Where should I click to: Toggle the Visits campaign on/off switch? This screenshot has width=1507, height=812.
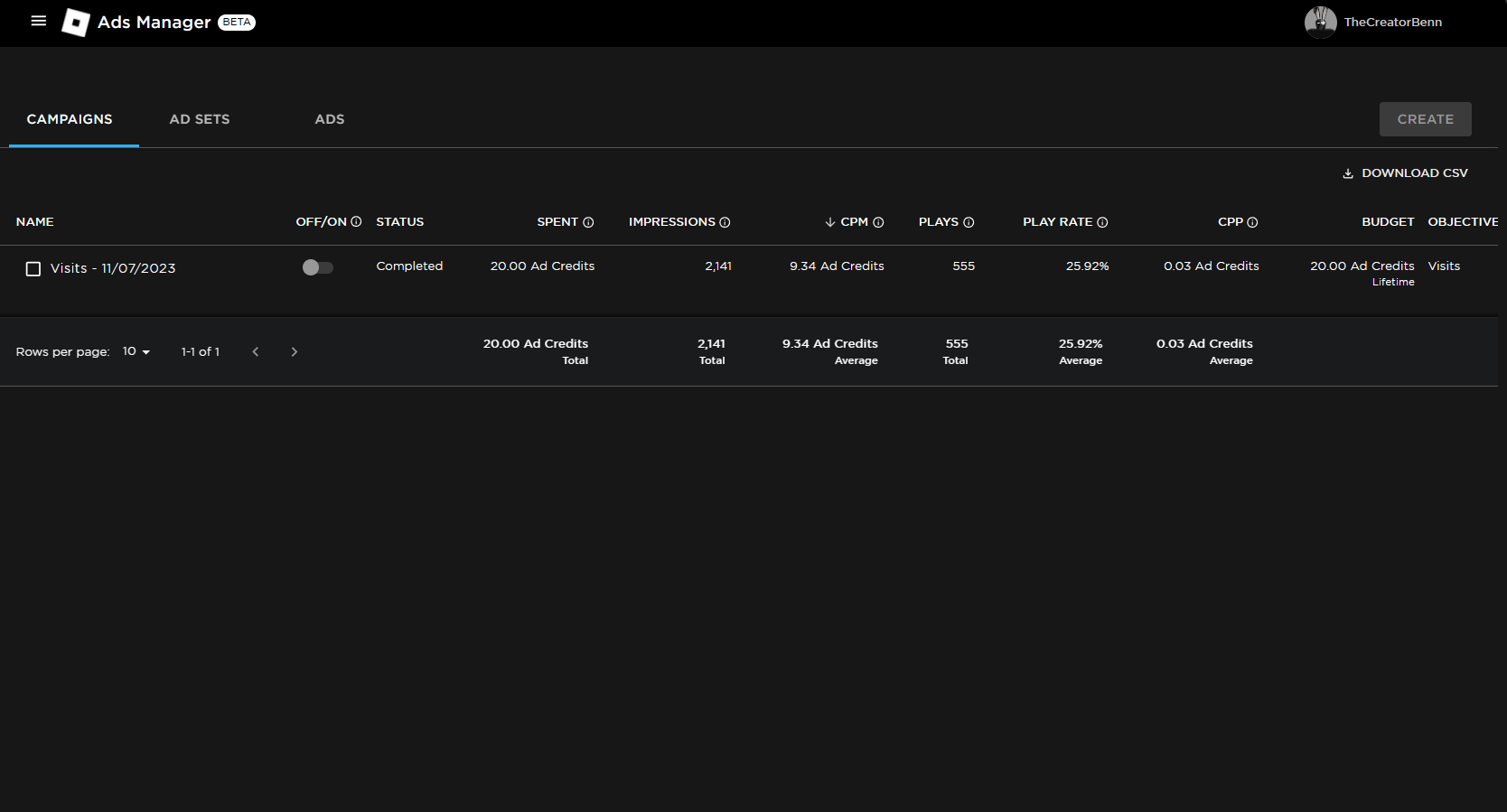coord(318,267)
